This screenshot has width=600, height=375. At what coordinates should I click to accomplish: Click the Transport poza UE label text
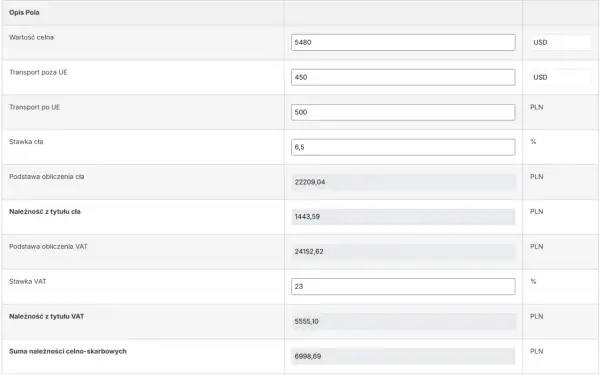coord(38,72)
